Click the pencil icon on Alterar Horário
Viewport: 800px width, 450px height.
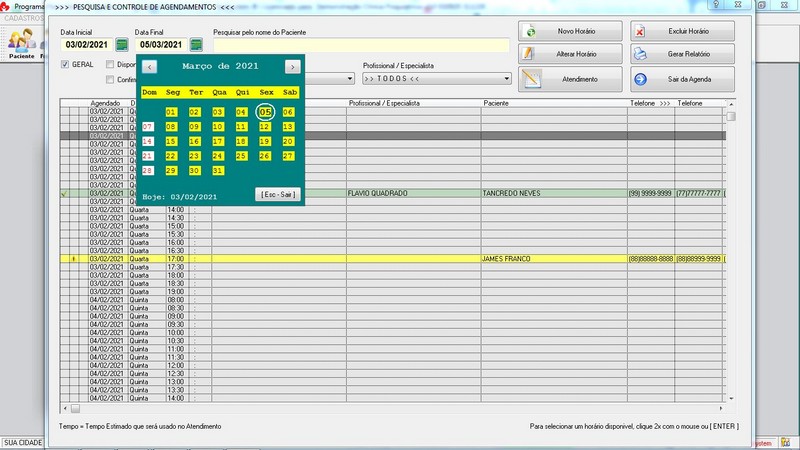click(529, 54)
